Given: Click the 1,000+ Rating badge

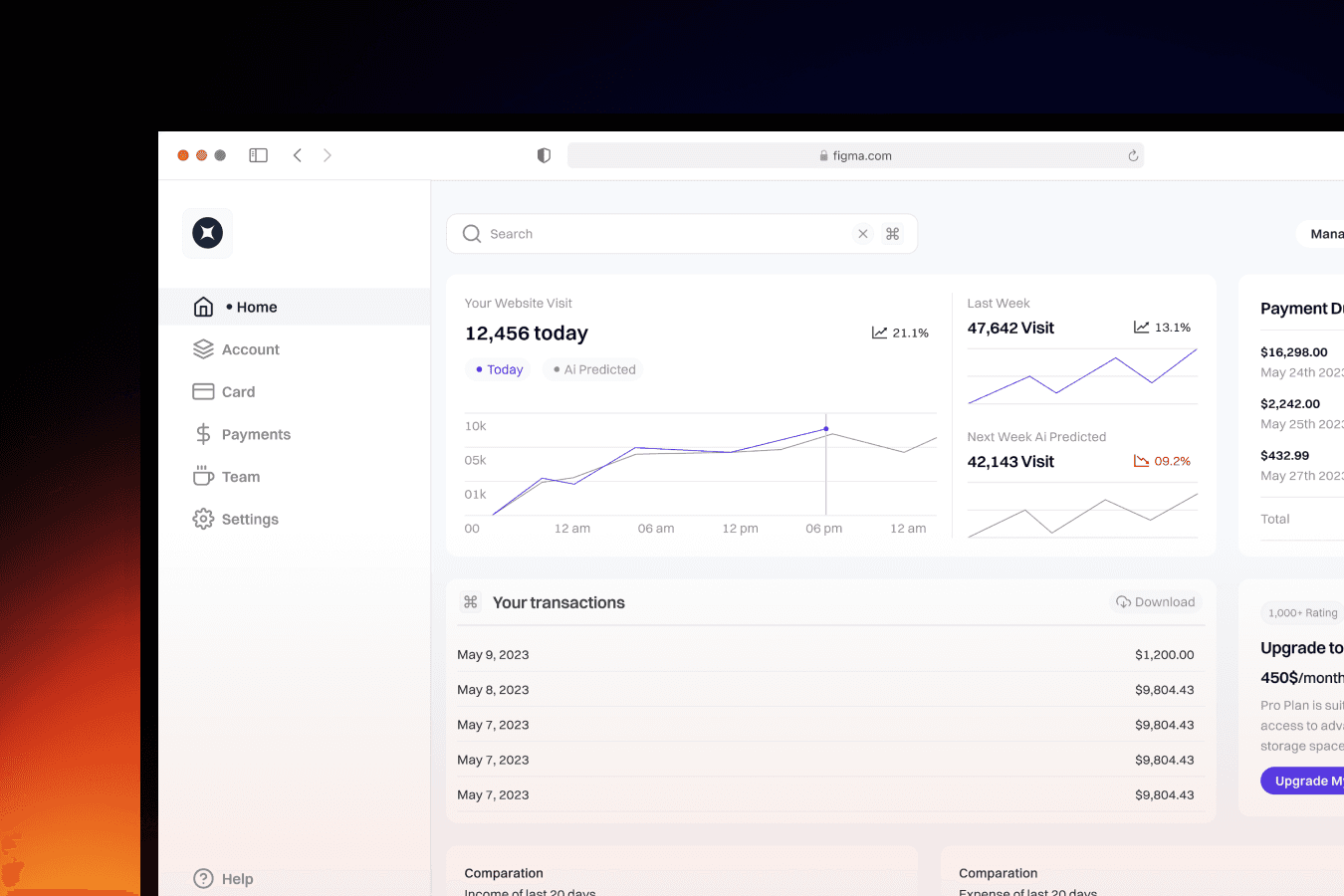Looking at the screenshot, I should coord(1302,613).
